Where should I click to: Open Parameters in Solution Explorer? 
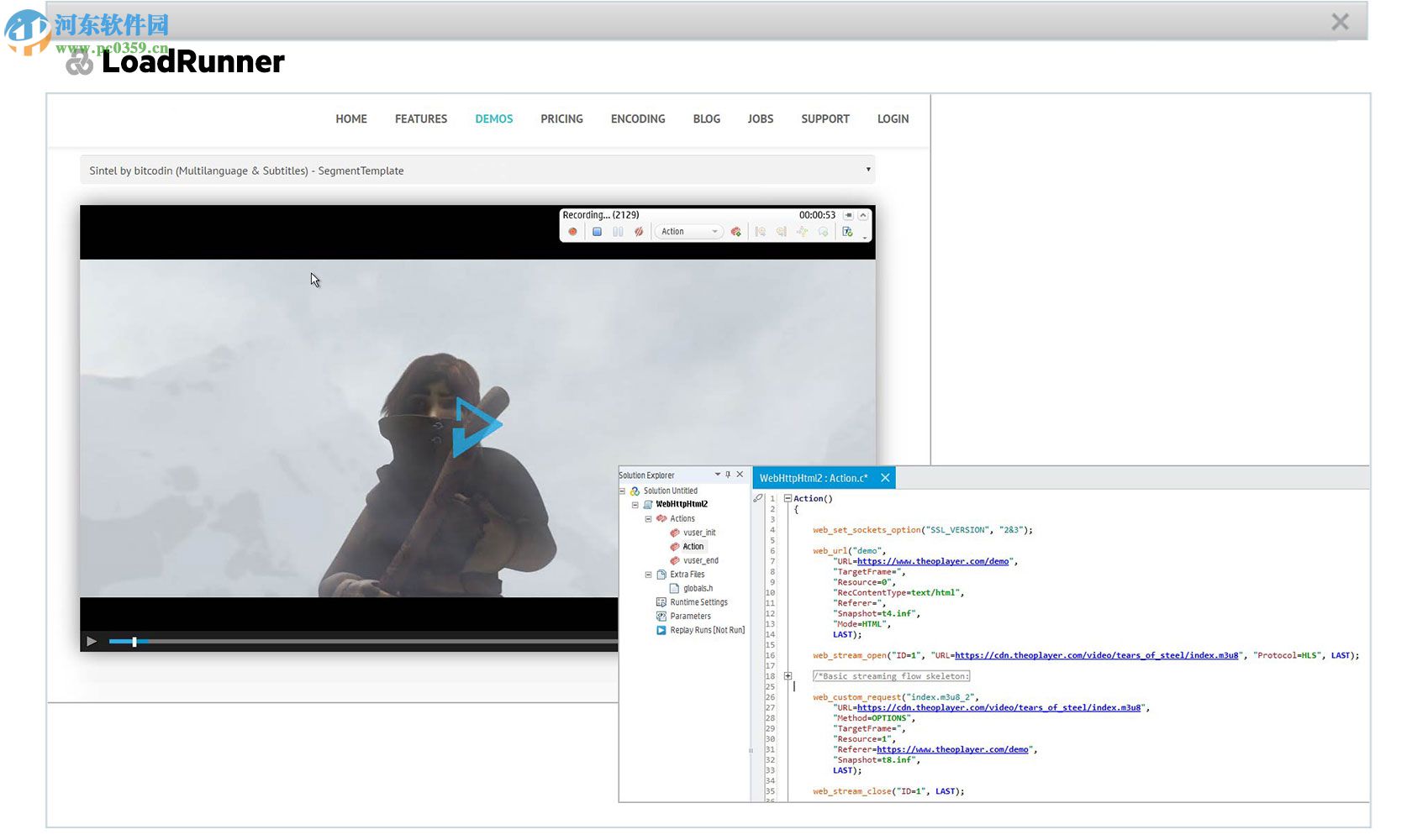click(x=691, y=617)
